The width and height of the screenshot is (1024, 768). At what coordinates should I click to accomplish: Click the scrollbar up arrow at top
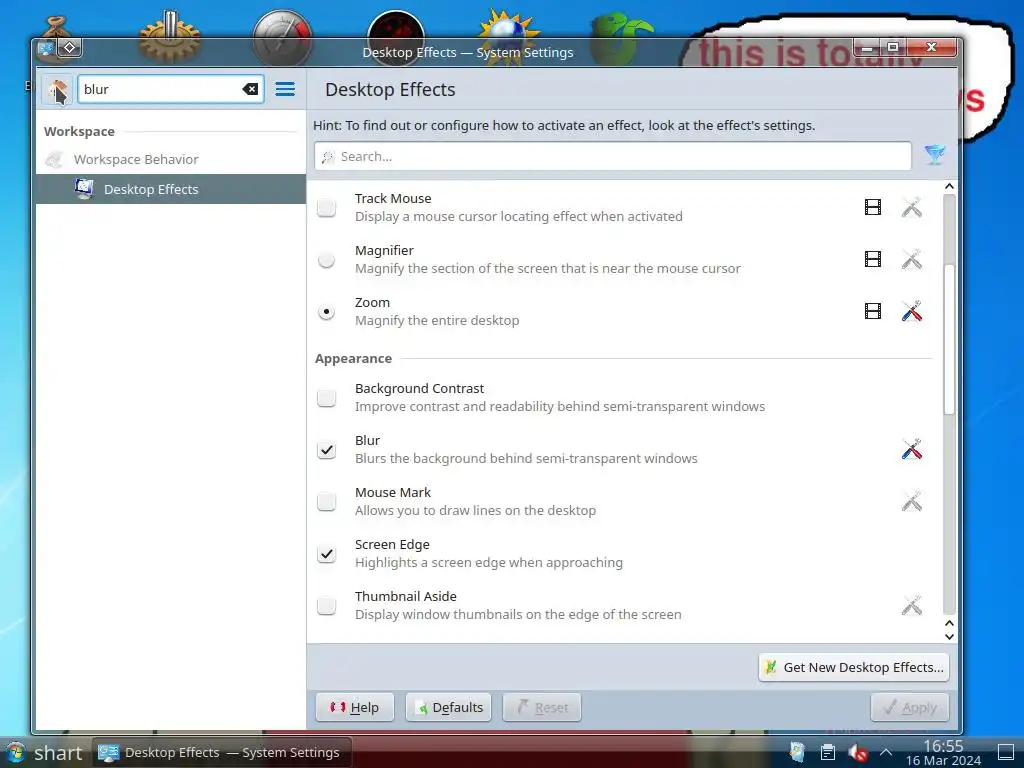point(949,187)
